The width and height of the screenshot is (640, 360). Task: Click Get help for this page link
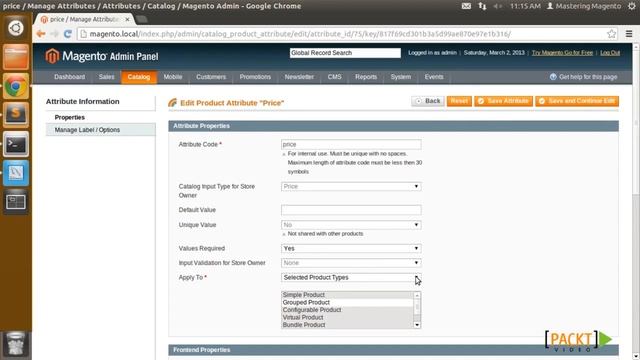[x=588, y=77]
